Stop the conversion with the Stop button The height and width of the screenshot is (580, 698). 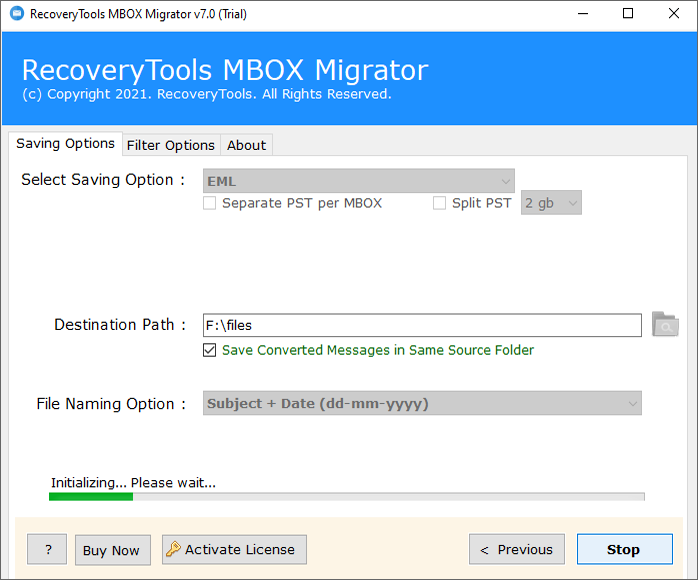point(625,549)
